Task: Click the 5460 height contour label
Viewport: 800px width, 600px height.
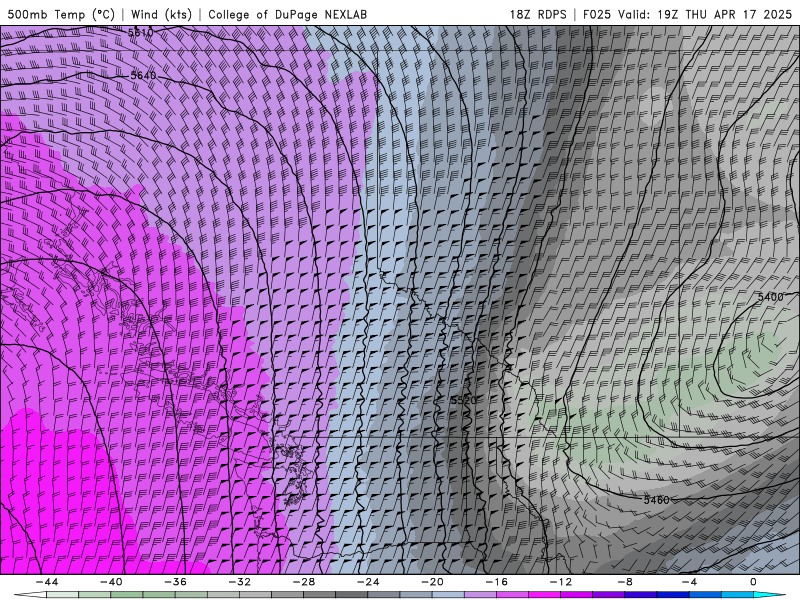Action: tap(656, 500)
